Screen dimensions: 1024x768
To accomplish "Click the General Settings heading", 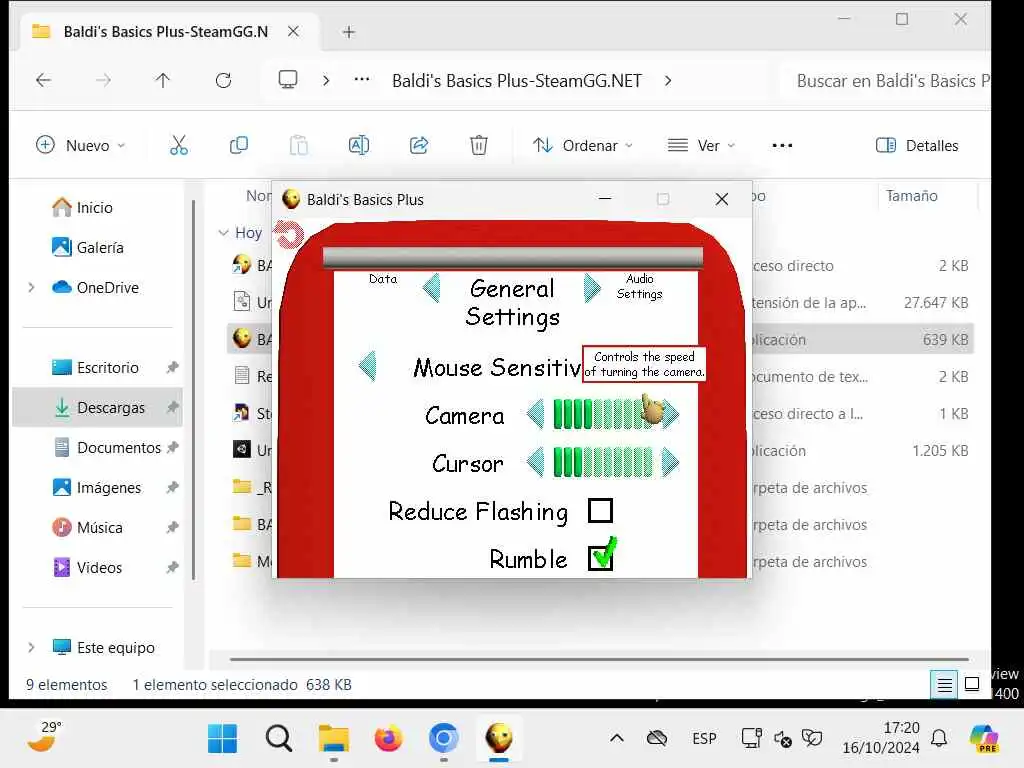I will click(512, 302).
